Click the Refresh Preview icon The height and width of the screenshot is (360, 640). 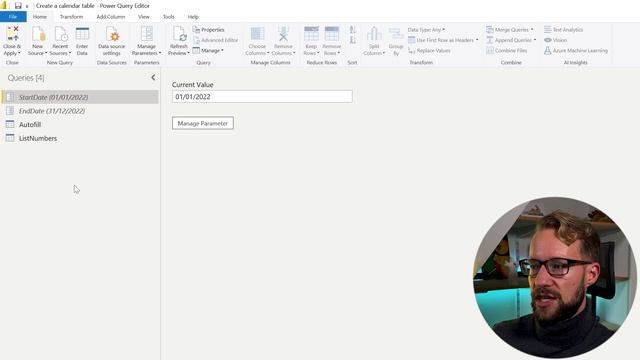[x=179, y=34]
